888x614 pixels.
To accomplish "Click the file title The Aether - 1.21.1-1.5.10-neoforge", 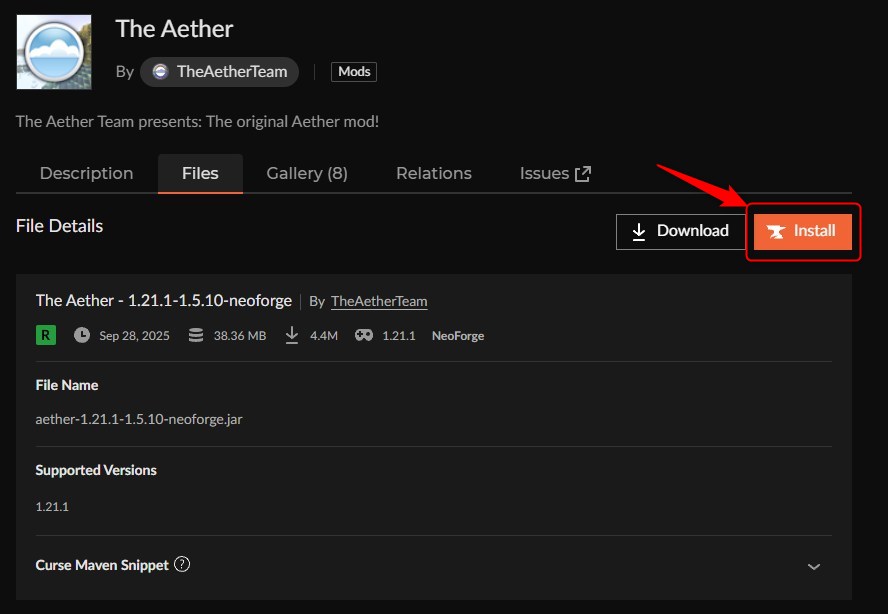I will pos(163,300).
